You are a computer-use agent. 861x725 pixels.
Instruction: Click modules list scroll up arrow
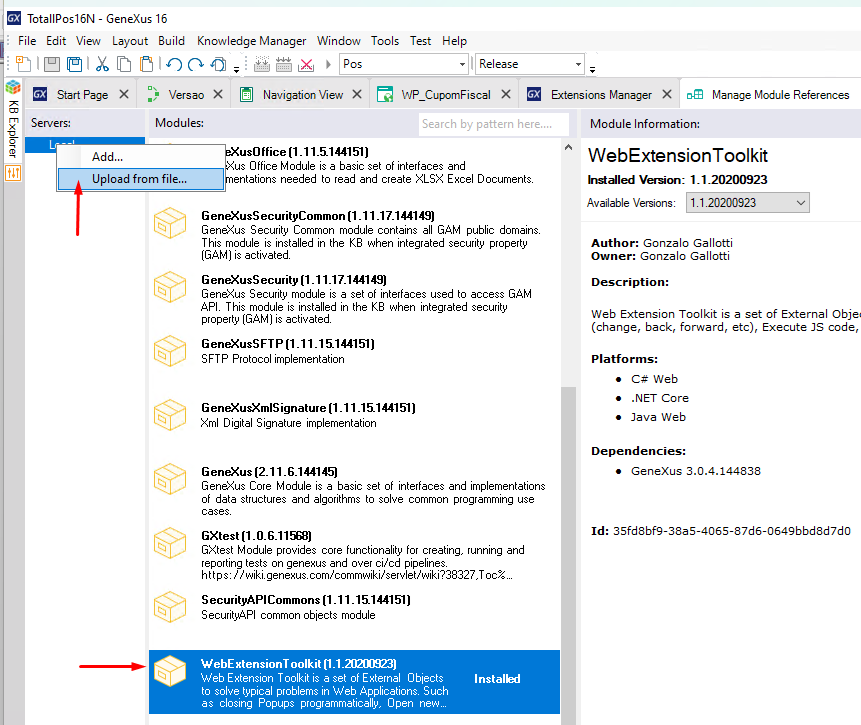(568, 147)
